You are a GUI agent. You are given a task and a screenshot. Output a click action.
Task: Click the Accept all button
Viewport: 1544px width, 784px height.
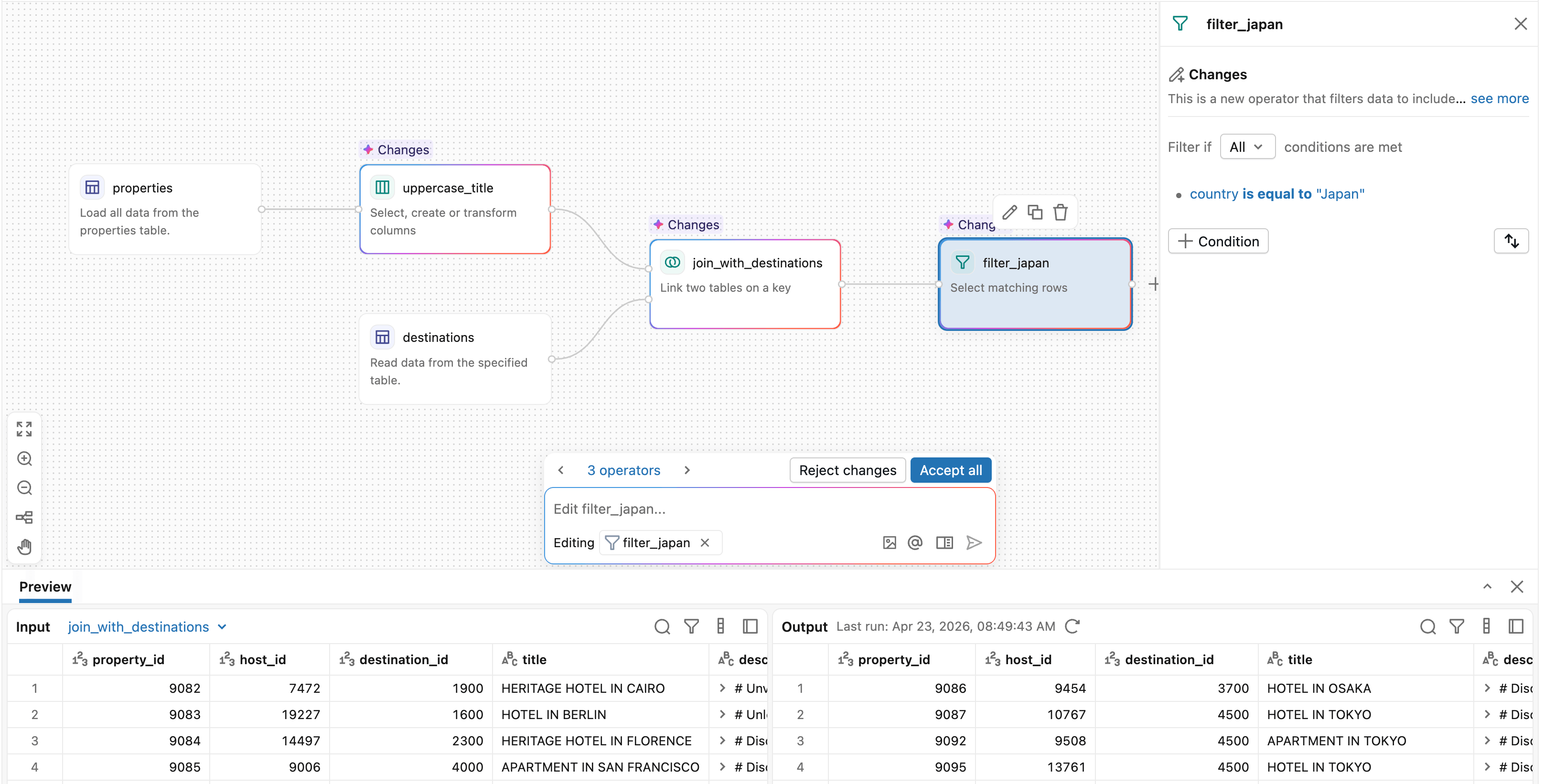pos(950,470)
